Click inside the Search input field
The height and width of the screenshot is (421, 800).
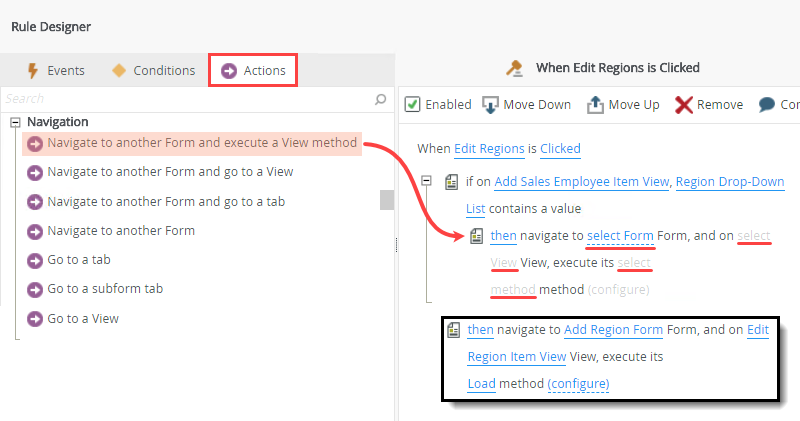tap(185, 99)
